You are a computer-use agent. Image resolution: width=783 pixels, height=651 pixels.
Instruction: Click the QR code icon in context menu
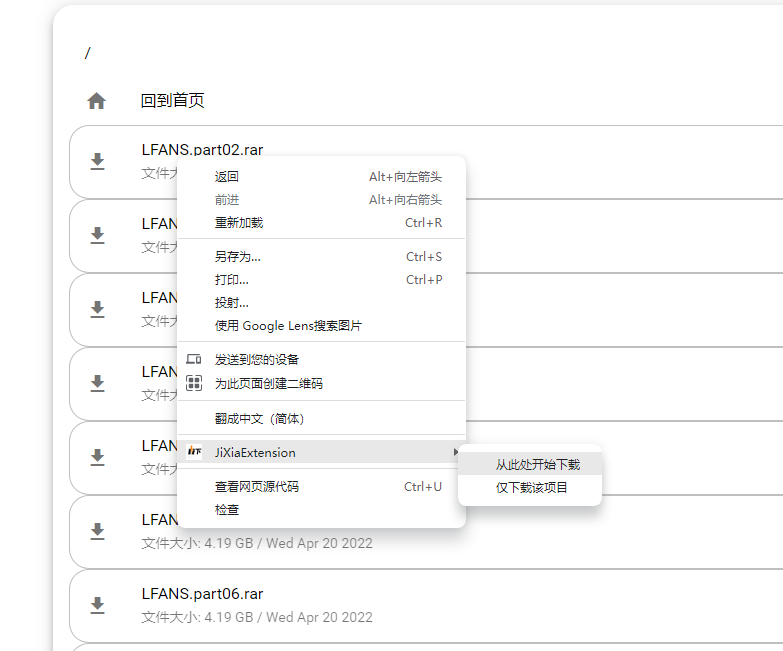[x=194, y=383]
